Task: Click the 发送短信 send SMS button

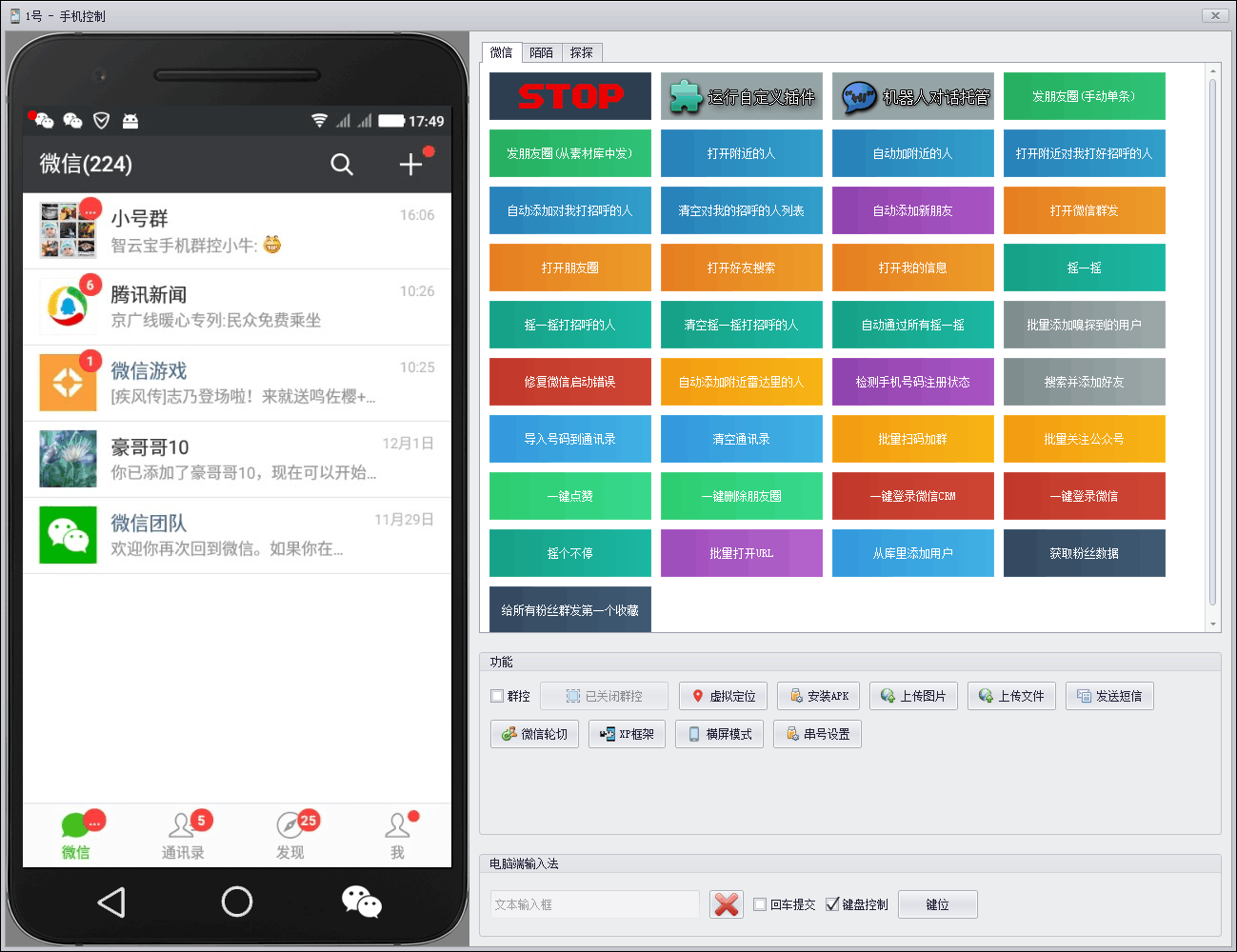Action: (x=1109, y=696)
